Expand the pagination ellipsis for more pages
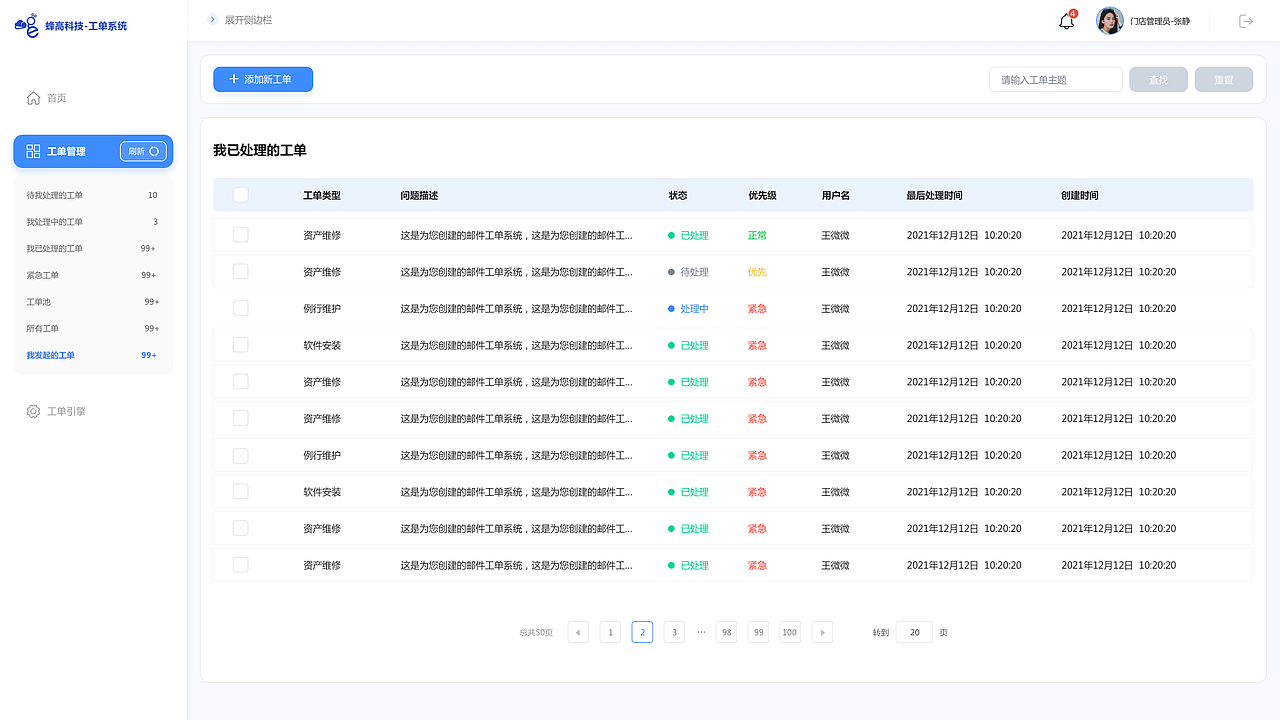The height and width of the screenshot is (720, 1280). (x=701, y=632)
